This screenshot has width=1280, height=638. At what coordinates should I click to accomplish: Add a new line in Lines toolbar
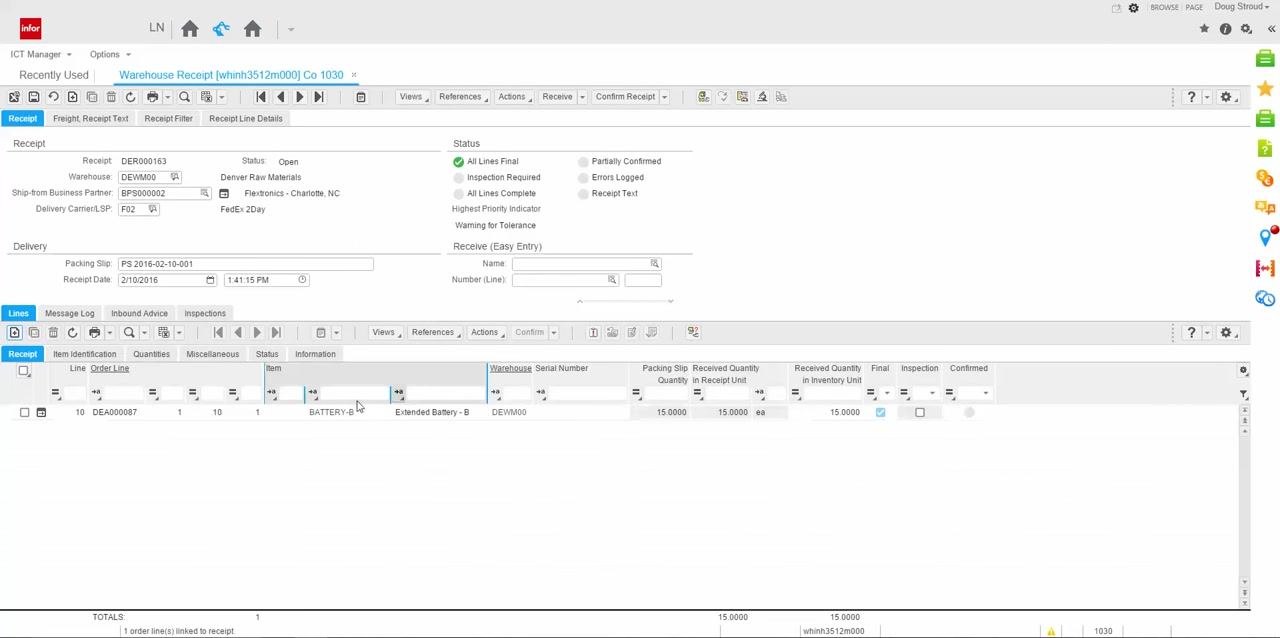14,332
